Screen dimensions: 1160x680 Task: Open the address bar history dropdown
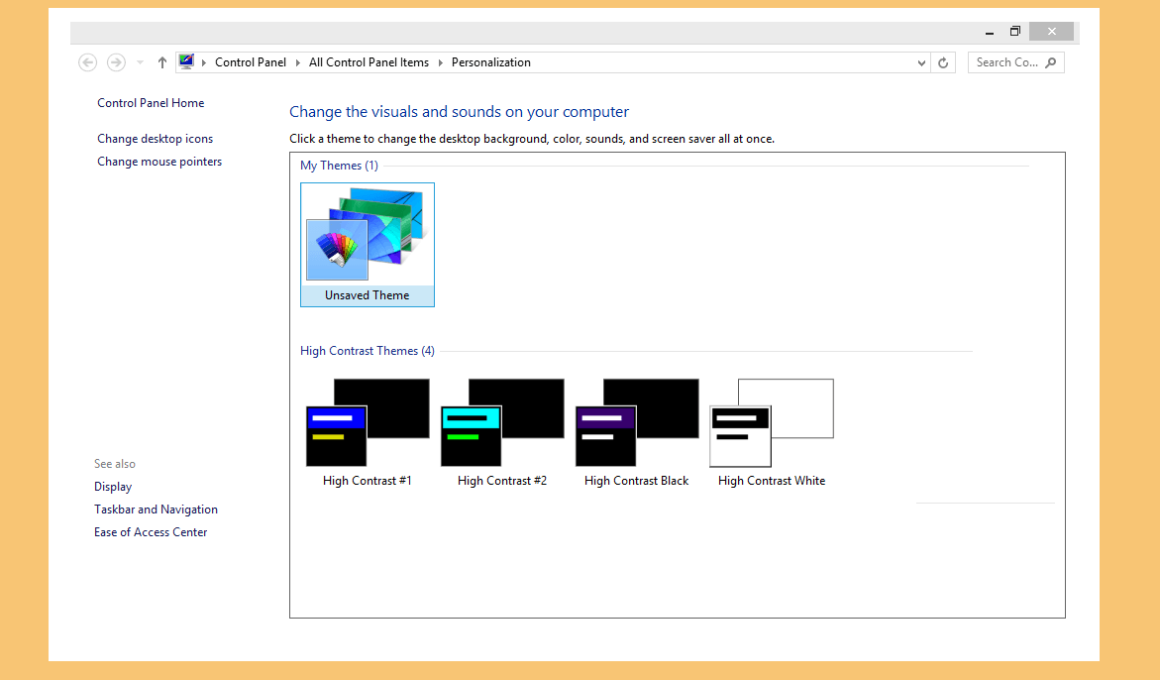921,63
